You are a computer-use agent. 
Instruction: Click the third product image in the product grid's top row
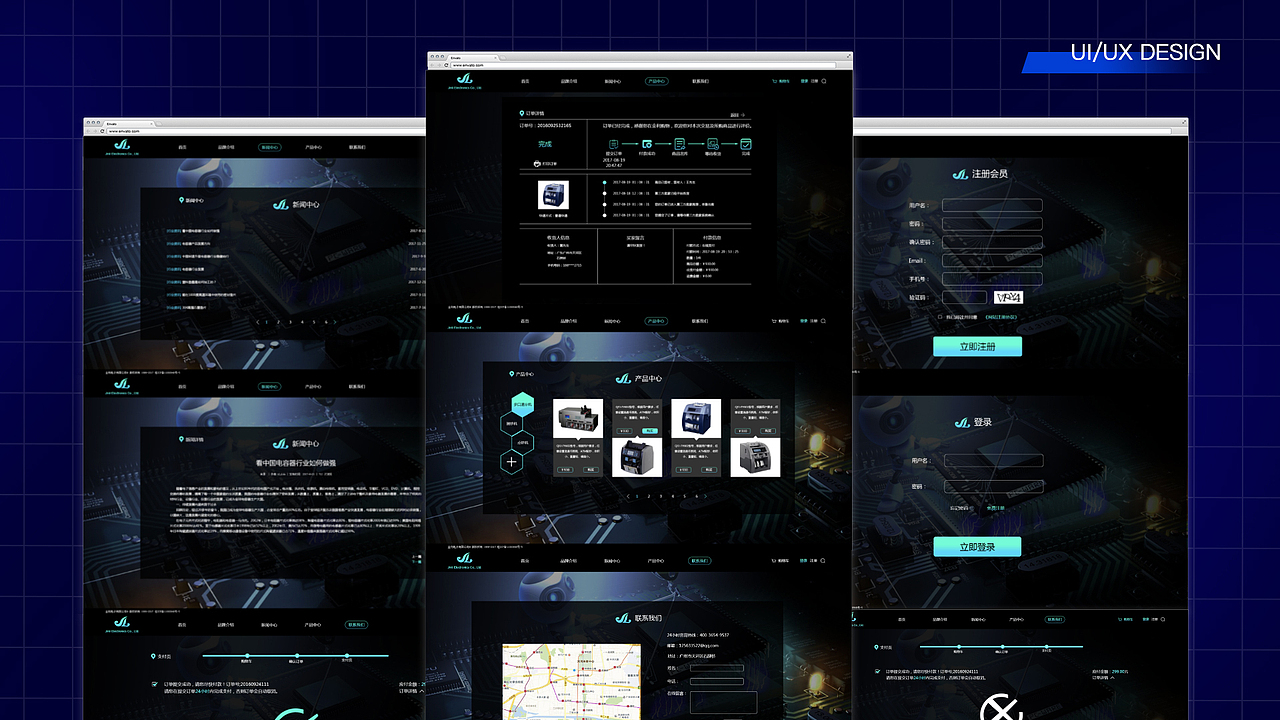696,418
